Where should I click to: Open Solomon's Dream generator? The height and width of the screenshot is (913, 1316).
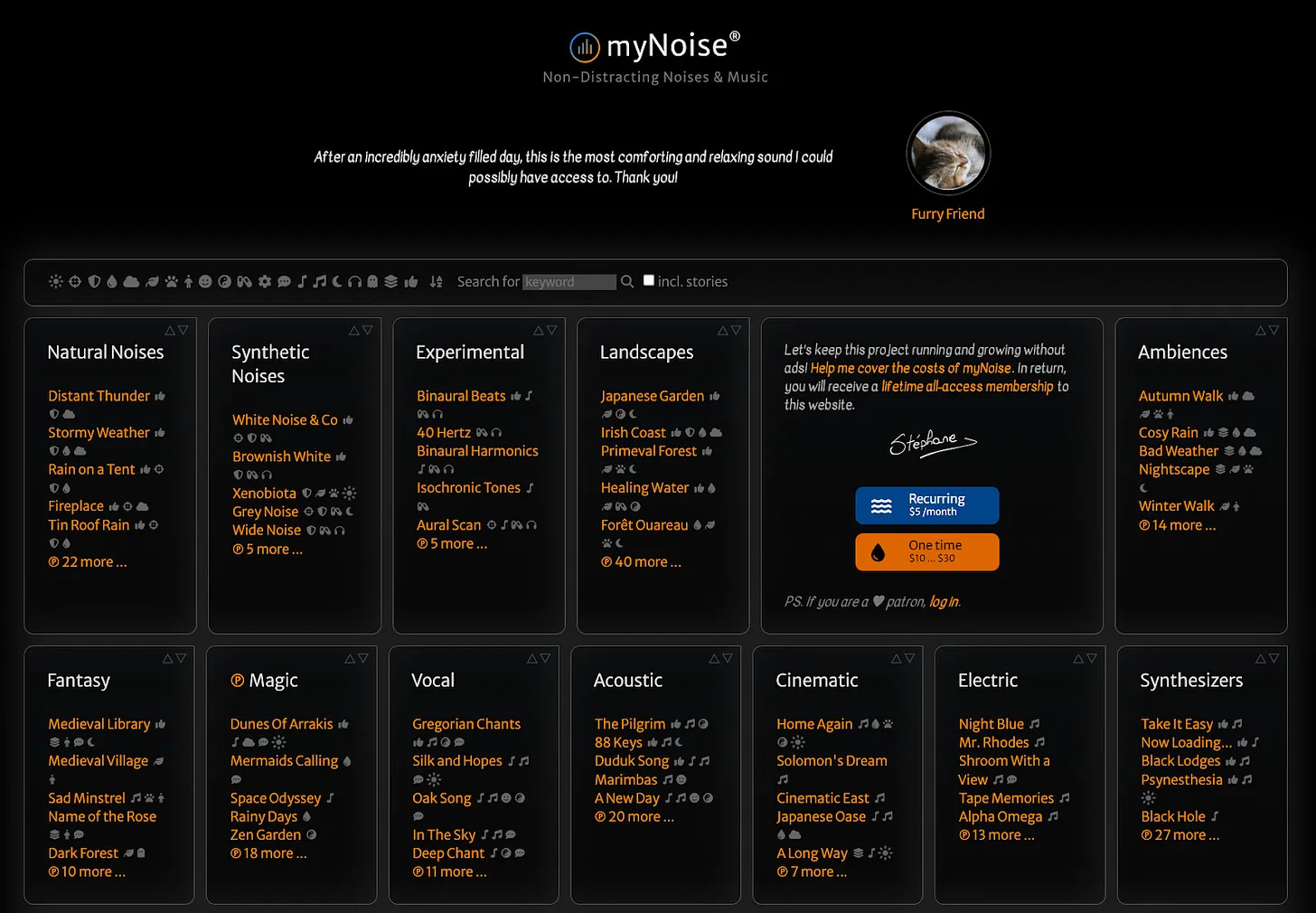832,761
